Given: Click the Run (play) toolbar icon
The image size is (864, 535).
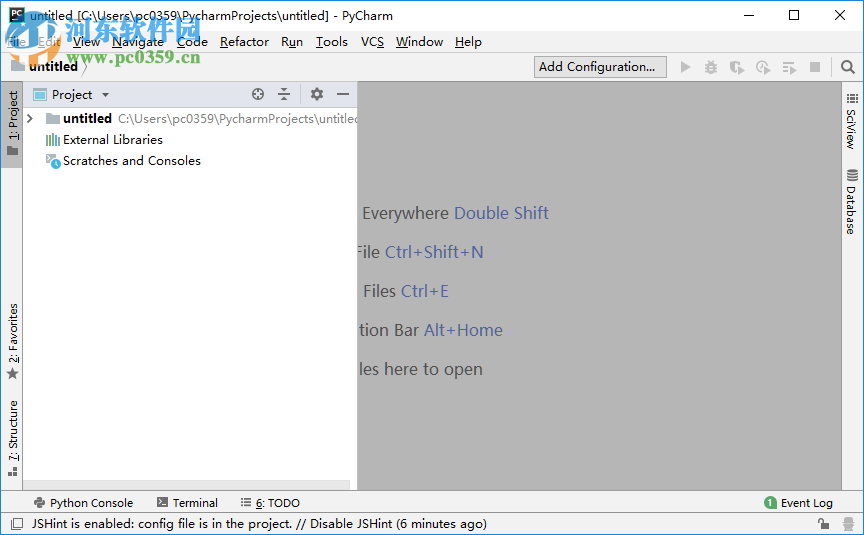Looking at the screenshot, I should (685, 67).
